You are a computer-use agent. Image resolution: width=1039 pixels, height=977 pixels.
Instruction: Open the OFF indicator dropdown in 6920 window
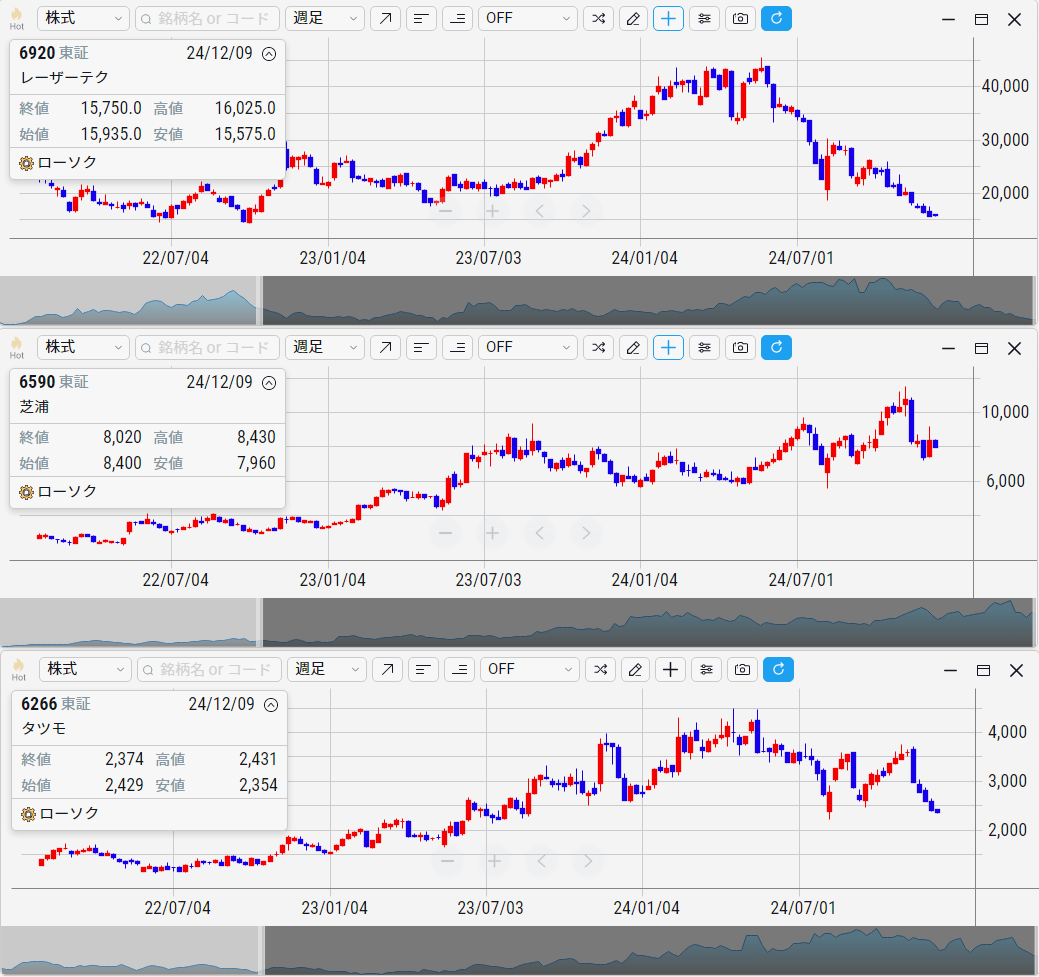(x=527, y=19)
